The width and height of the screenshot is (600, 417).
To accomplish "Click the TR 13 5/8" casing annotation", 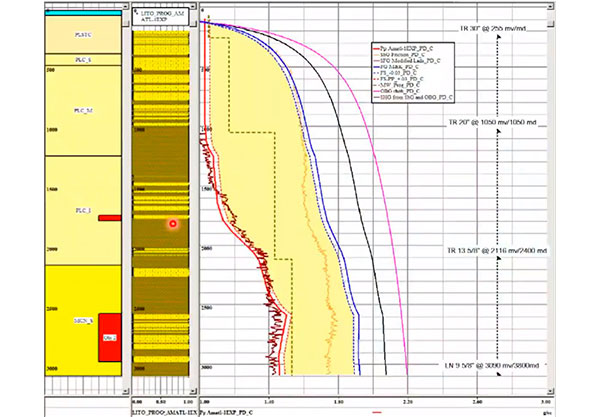I will pyautogui.click(x=497, y=251).
